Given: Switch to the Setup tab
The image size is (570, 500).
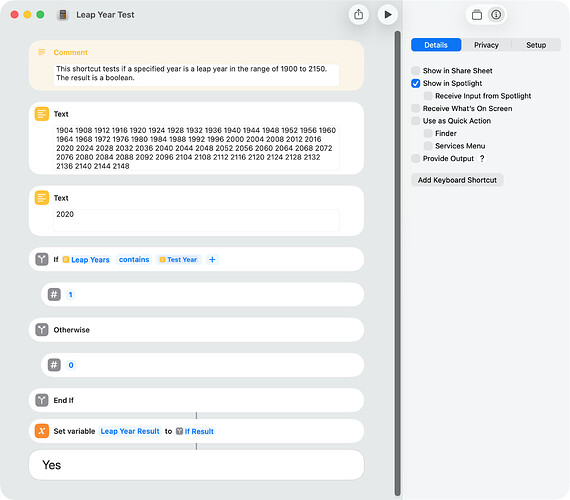Looking at the screenshot, I should tap(536, 45).
